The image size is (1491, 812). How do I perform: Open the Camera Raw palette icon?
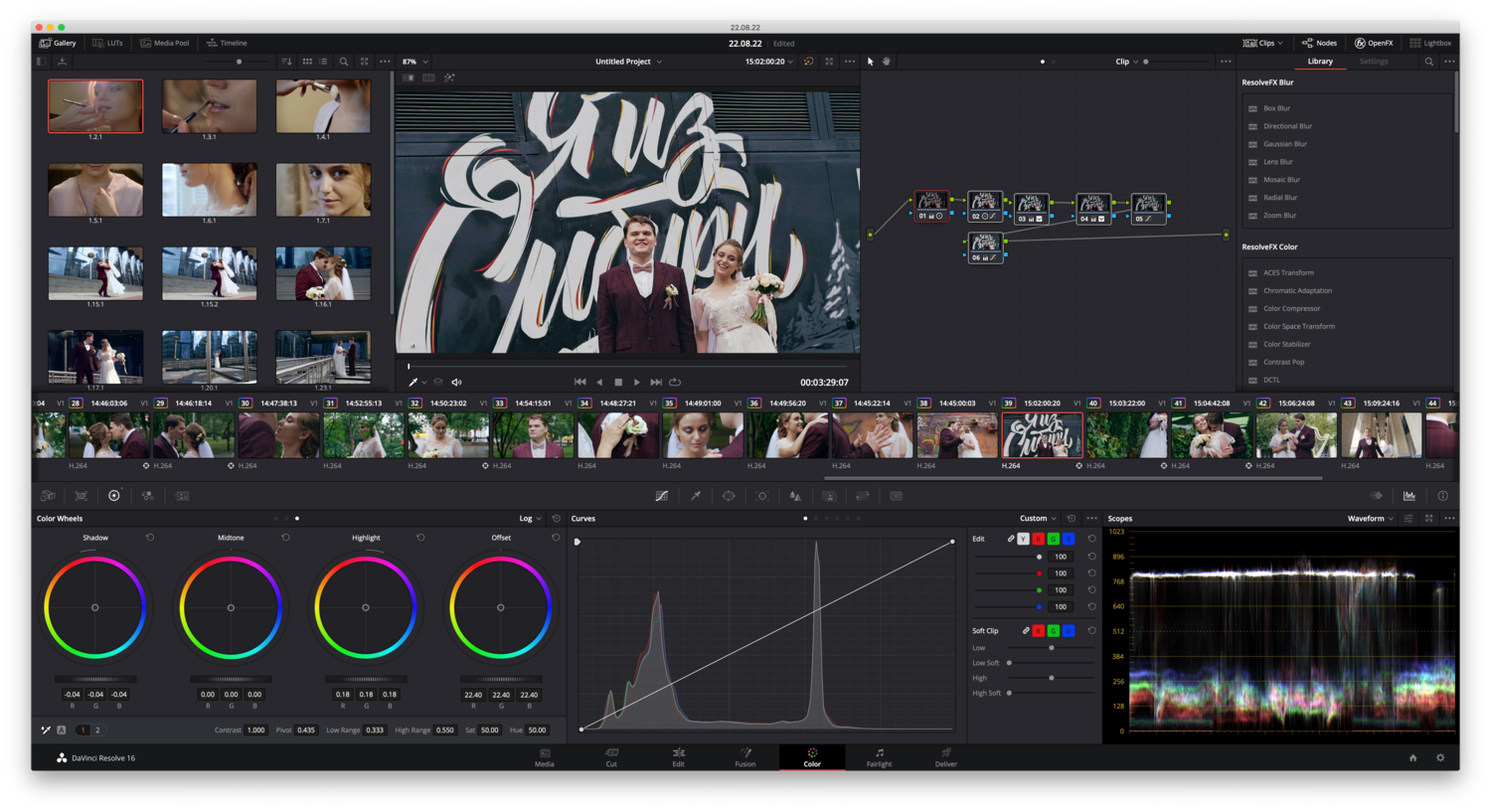48,496
